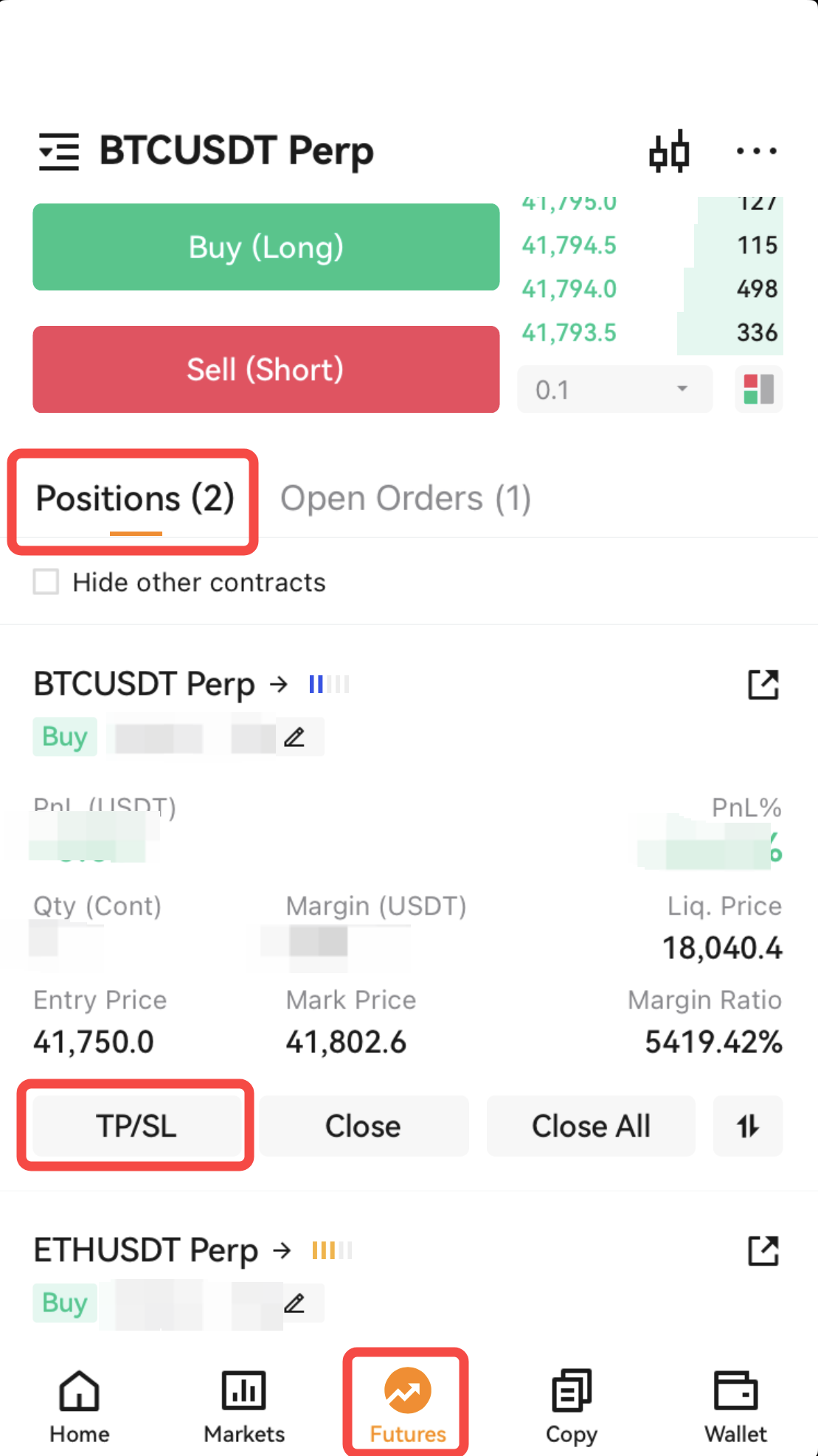This screenshot has height=1456, width=818.
Task: Set TP/SL for the BTCUSDT position
Action: coord(136,1126)
